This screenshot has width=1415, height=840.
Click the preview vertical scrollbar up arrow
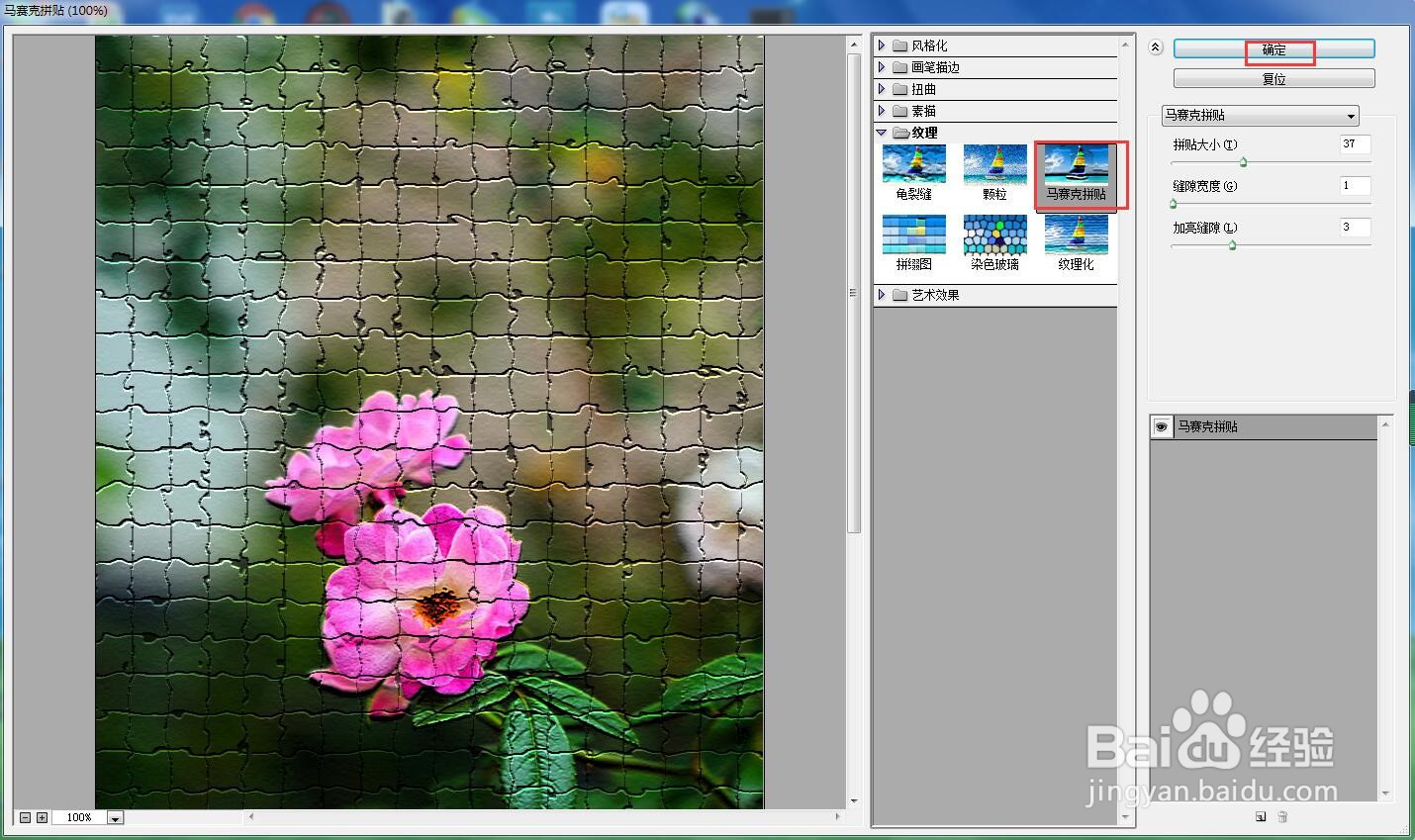point(855,46)
